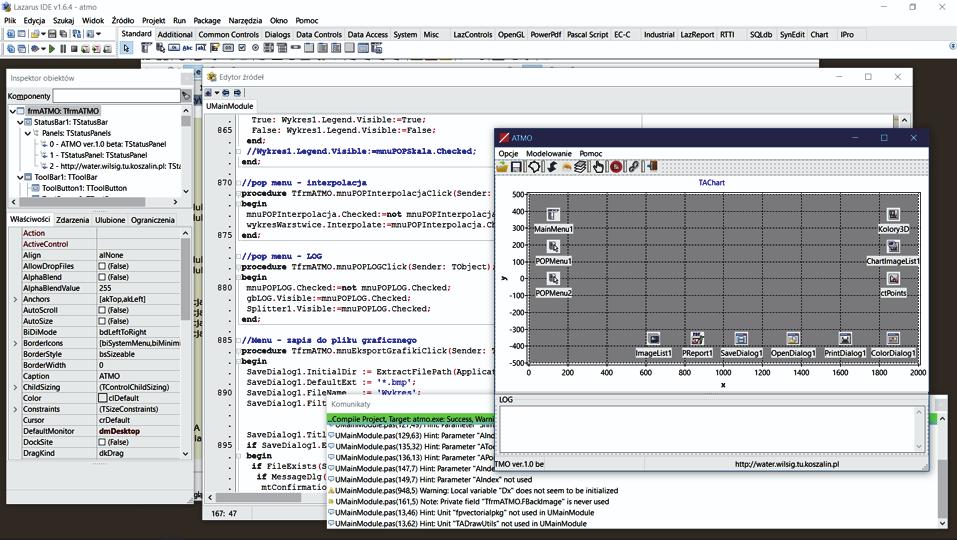
Task: Toggle the AutoSize checkbox
Action: tap(103, 321)
